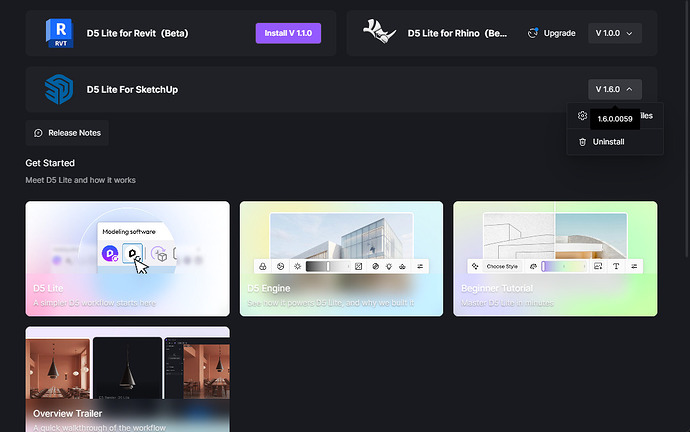Open Release Notes
690x432 pixels.
pos(67,133)
